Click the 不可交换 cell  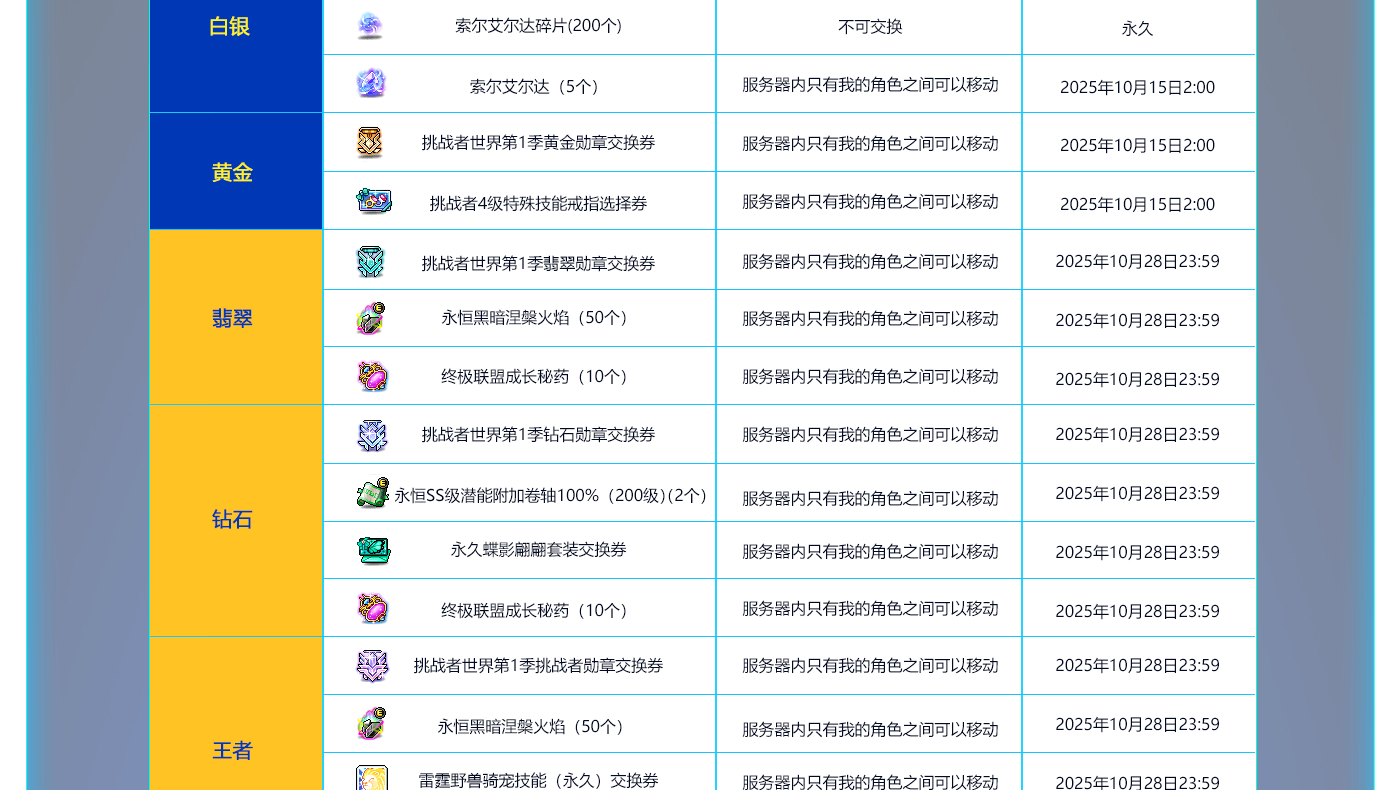point(869,26)
